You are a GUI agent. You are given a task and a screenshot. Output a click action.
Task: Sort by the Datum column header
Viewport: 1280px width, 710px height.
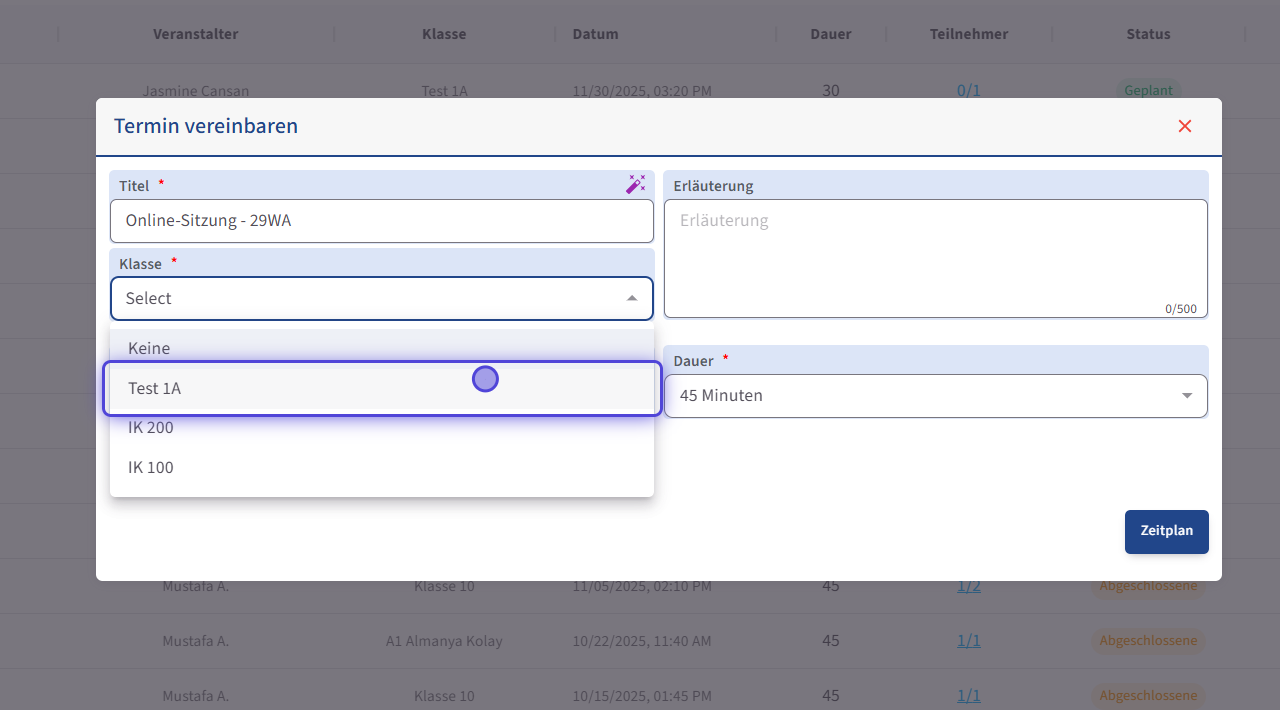595,34
